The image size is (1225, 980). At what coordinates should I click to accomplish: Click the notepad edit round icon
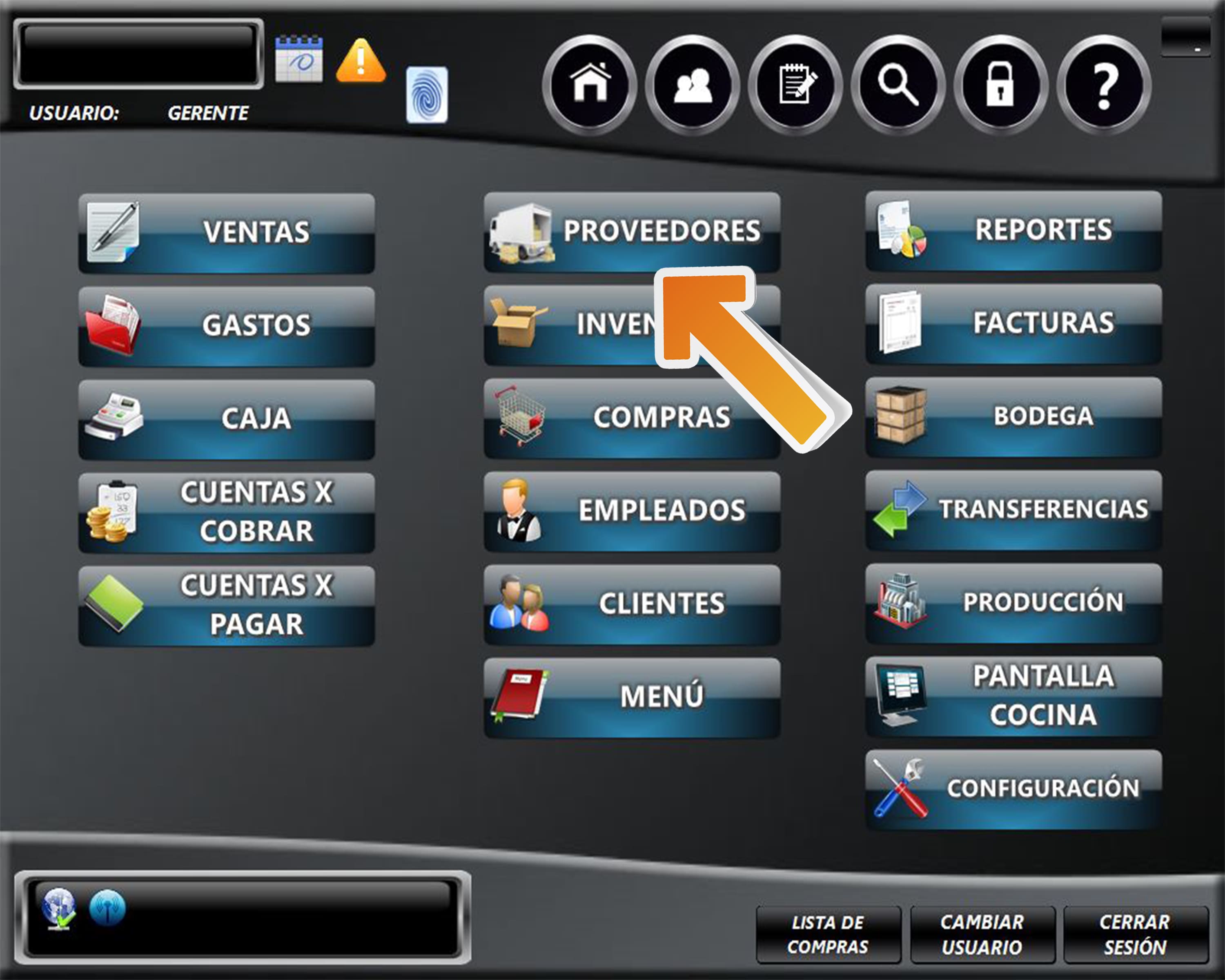click(795, 85)
